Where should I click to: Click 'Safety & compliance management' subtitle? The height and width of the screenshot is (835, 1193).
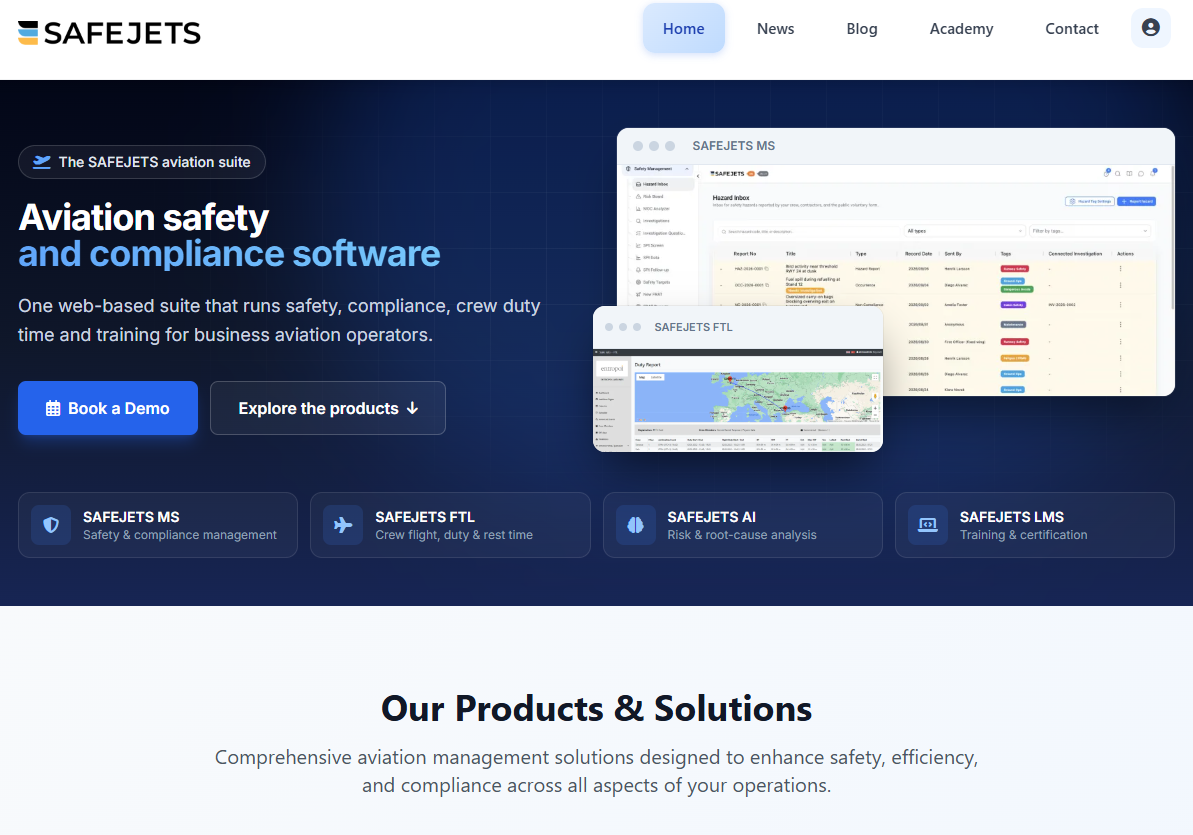[x=180, y=535]
